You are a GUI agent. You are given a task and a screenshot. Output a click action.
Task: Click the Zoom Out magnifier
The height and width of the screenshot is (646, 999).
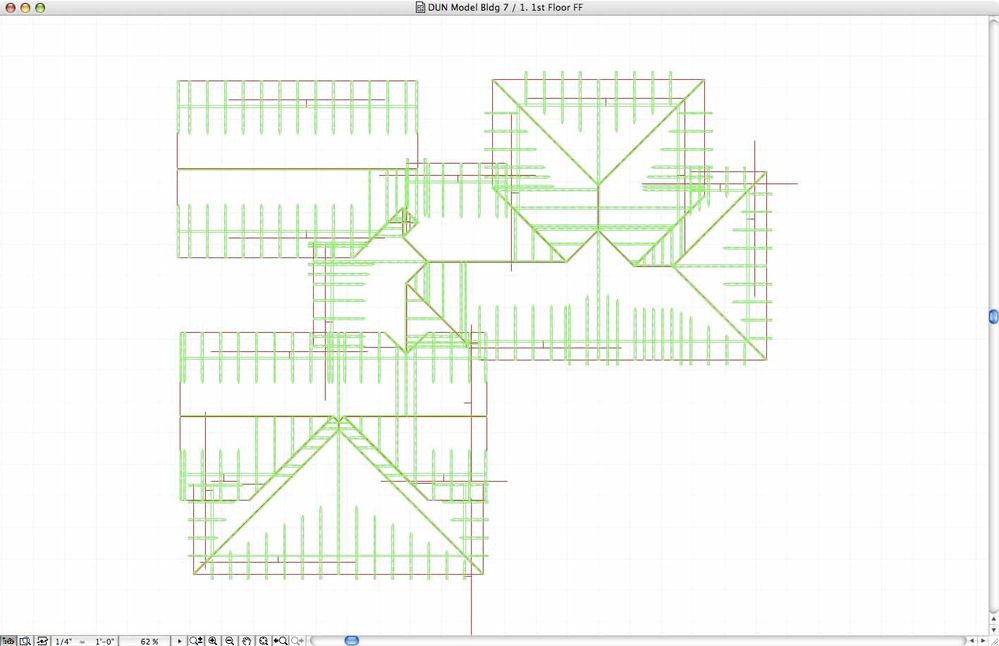point(229,641)
